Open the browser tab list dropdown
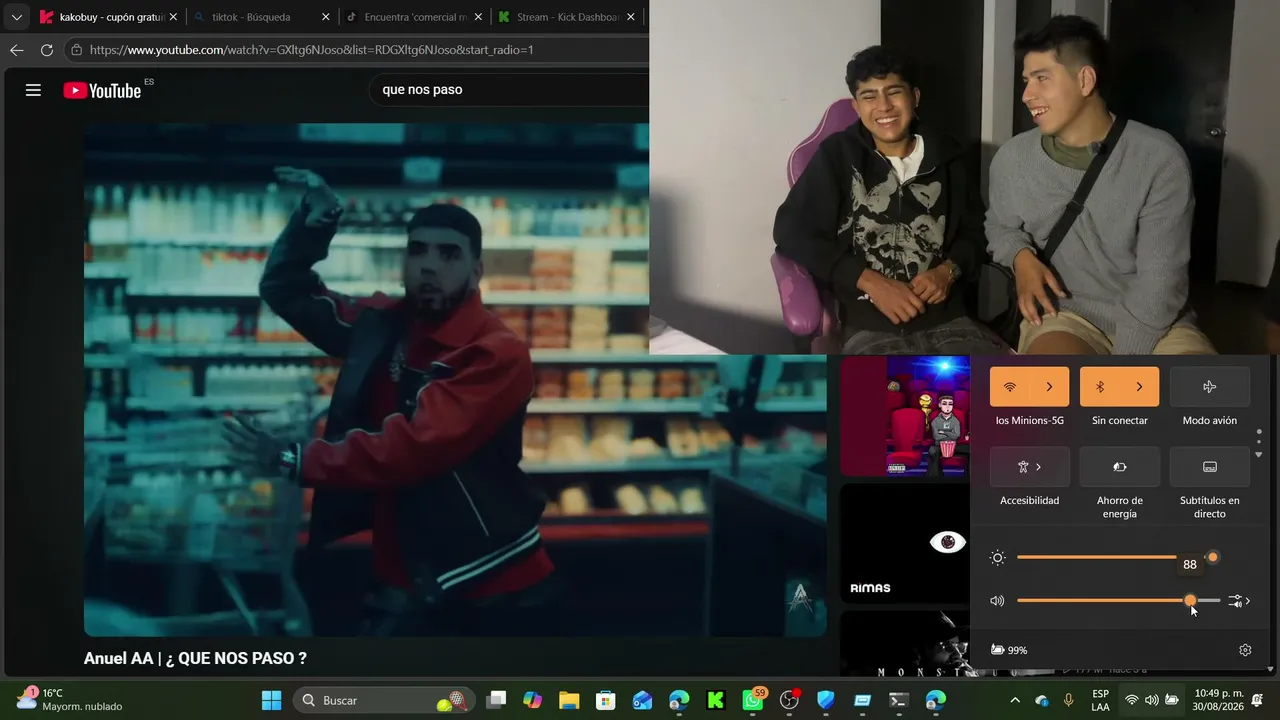 coord(17,17)
